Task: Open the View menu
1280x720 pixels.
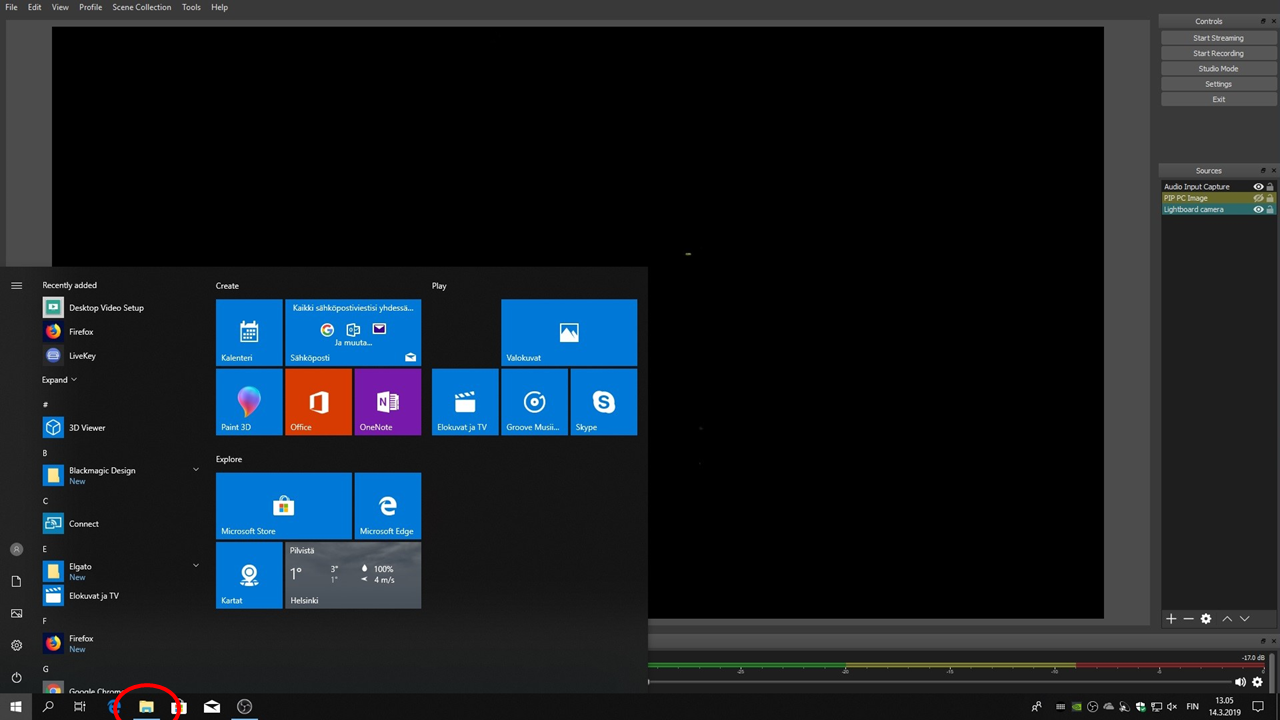Action: coord(60,7)
